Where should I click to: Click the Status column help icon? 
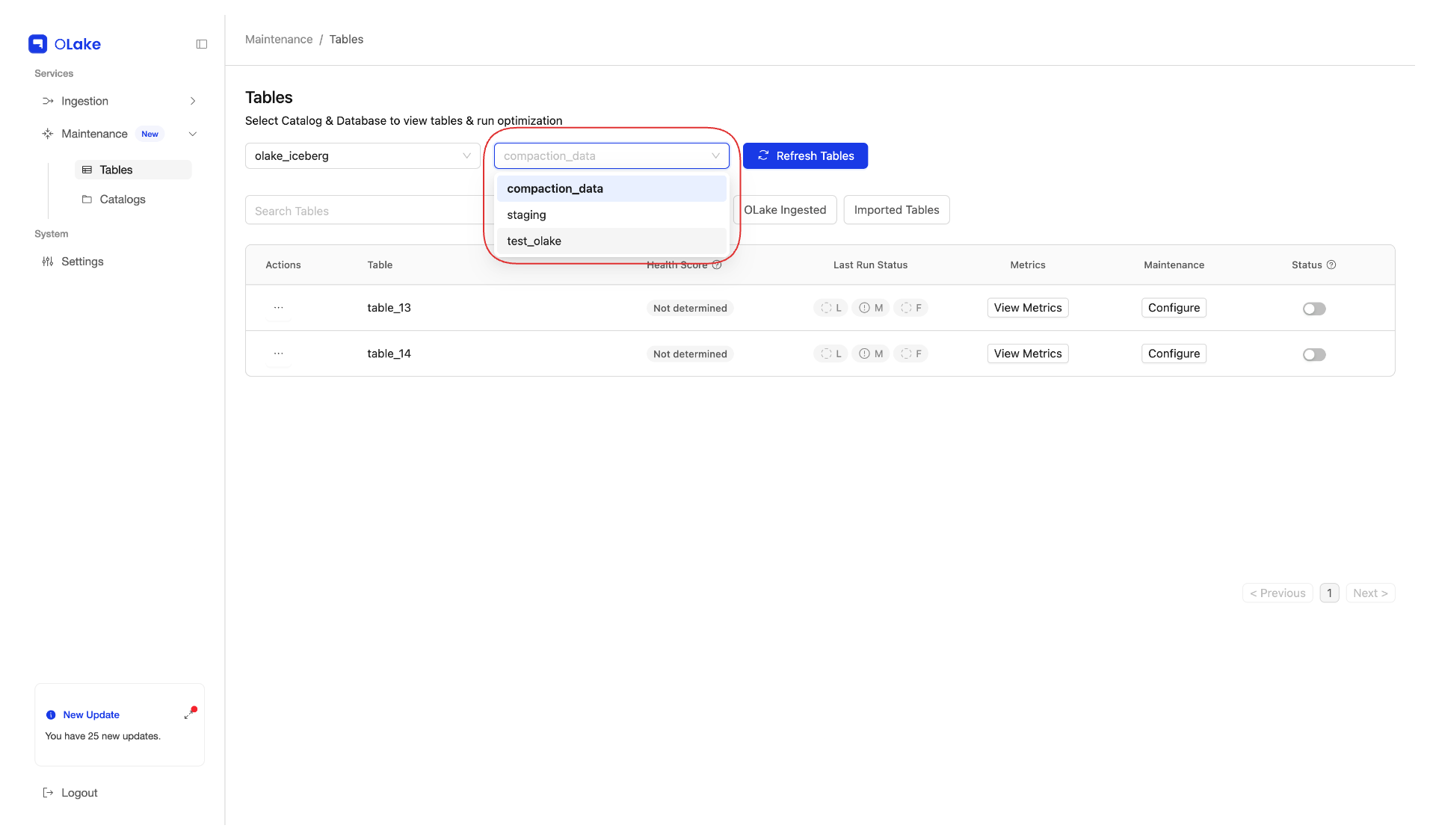(x=1331, y=265)
